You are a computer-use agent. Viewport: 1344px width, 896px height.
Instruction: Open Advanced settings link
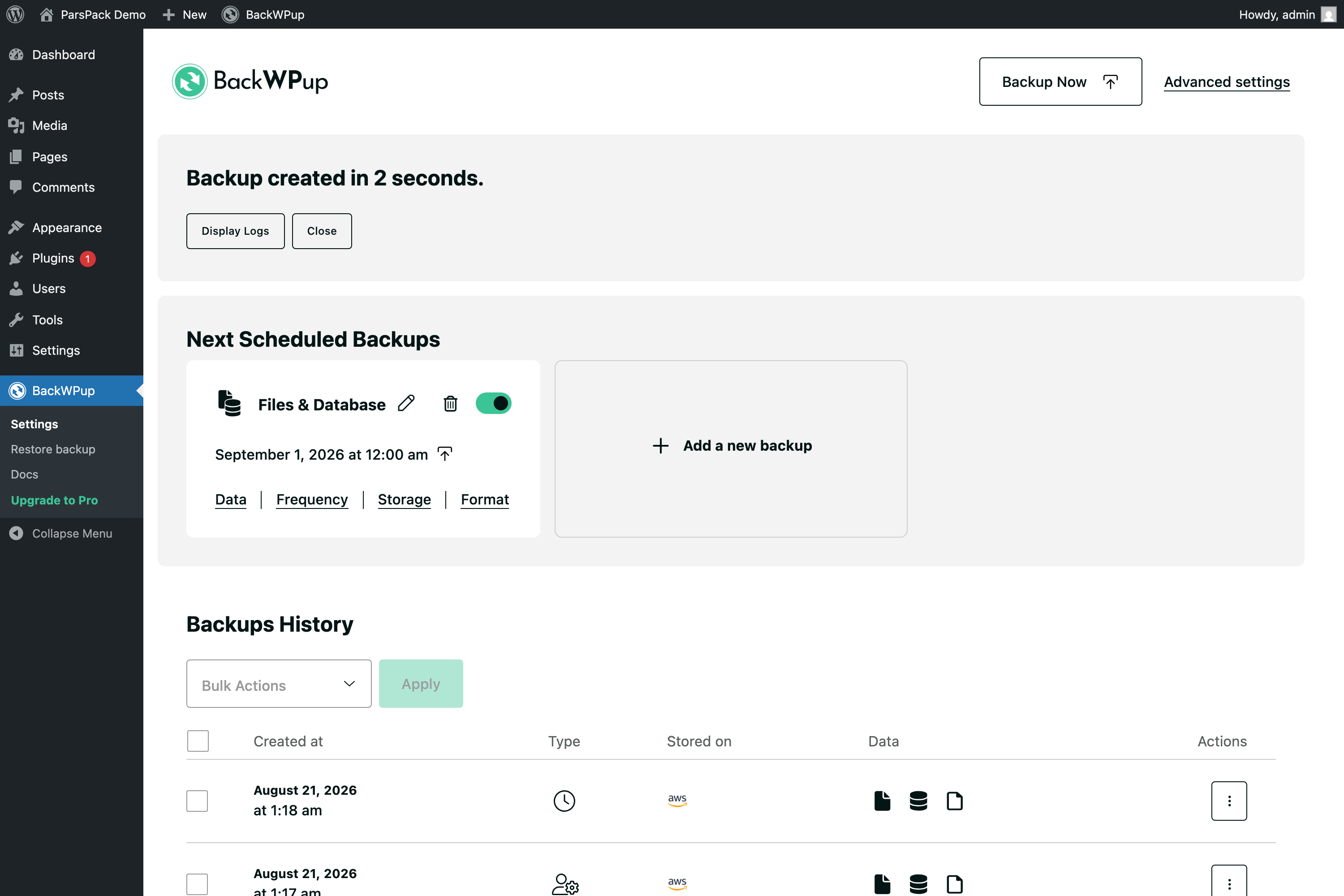coord(1227,82)
